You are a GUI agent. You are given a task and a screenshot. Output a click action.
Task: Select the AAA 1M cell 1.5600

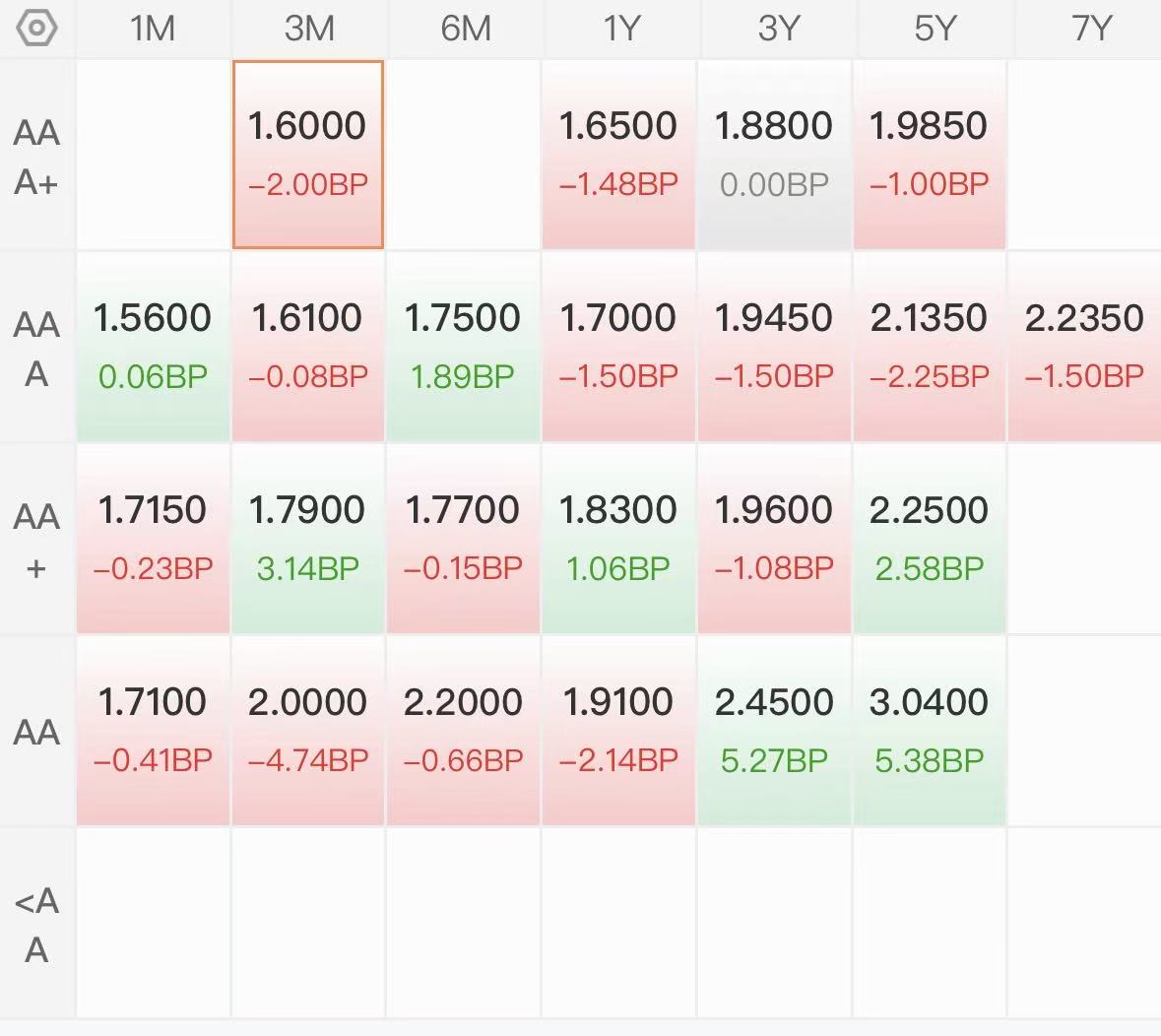click(153, 347)
